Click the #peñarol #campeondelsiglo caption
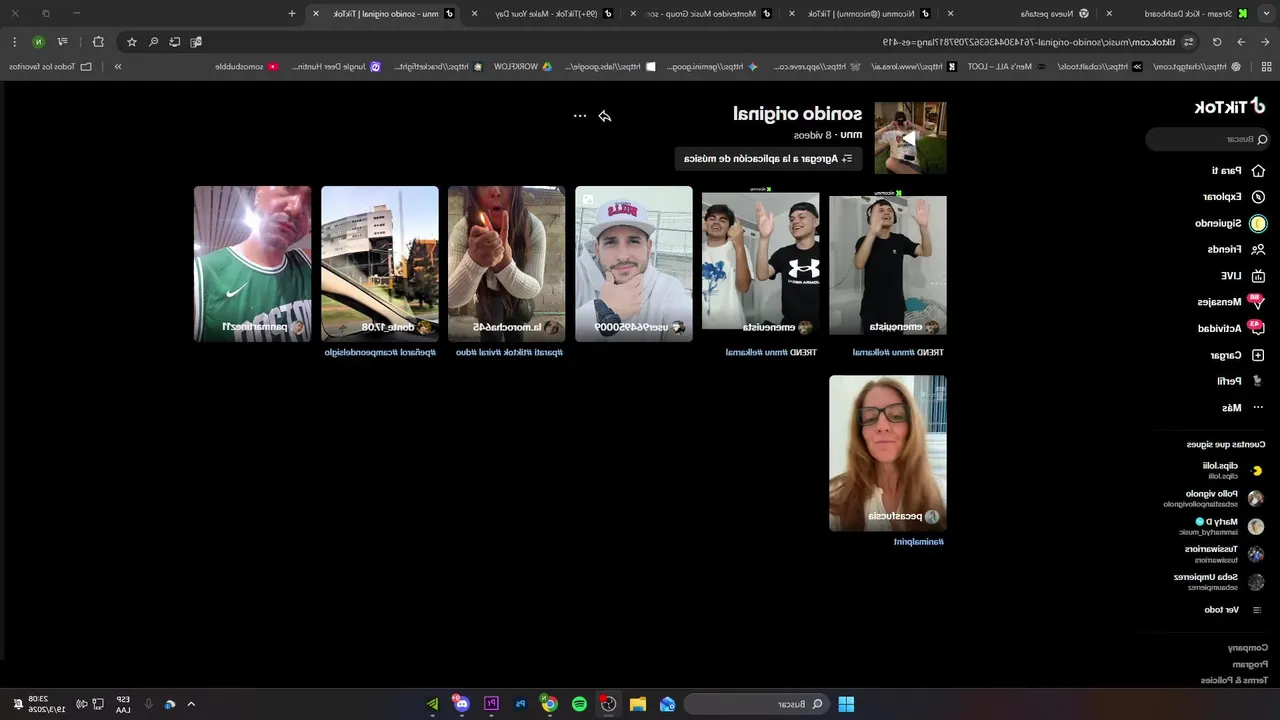Viewport: 1280px width, 720px height. coord(380,352)
